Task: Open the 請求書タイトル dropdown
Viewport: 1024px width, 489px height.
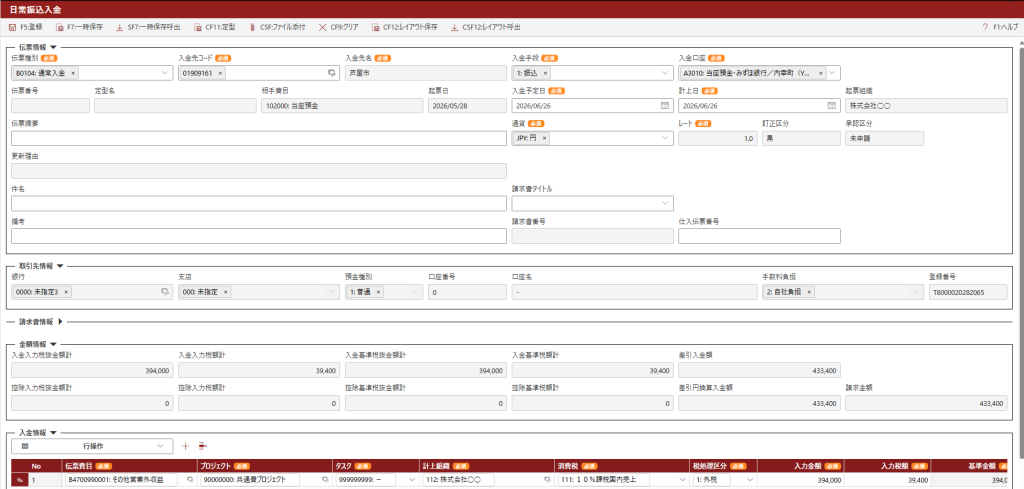Action: 592,204
